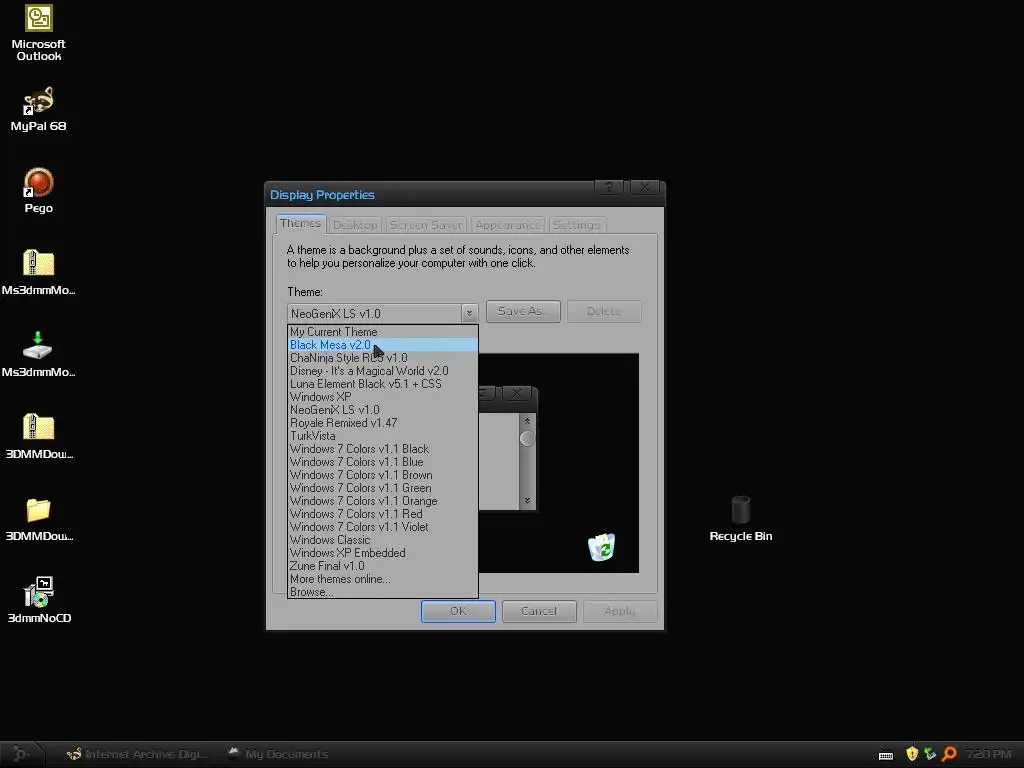This screenshot has height=768, width=1024.
Task: Click the Apply button
Action: [620, 611]
